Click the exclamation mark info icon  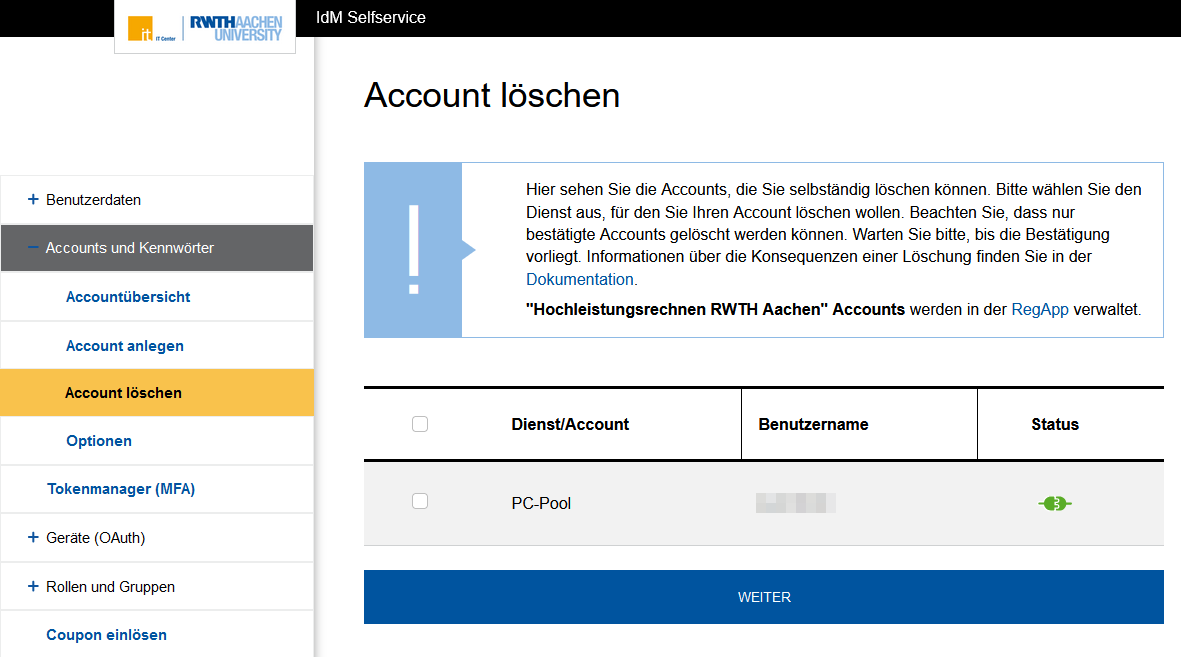[413, 250]
